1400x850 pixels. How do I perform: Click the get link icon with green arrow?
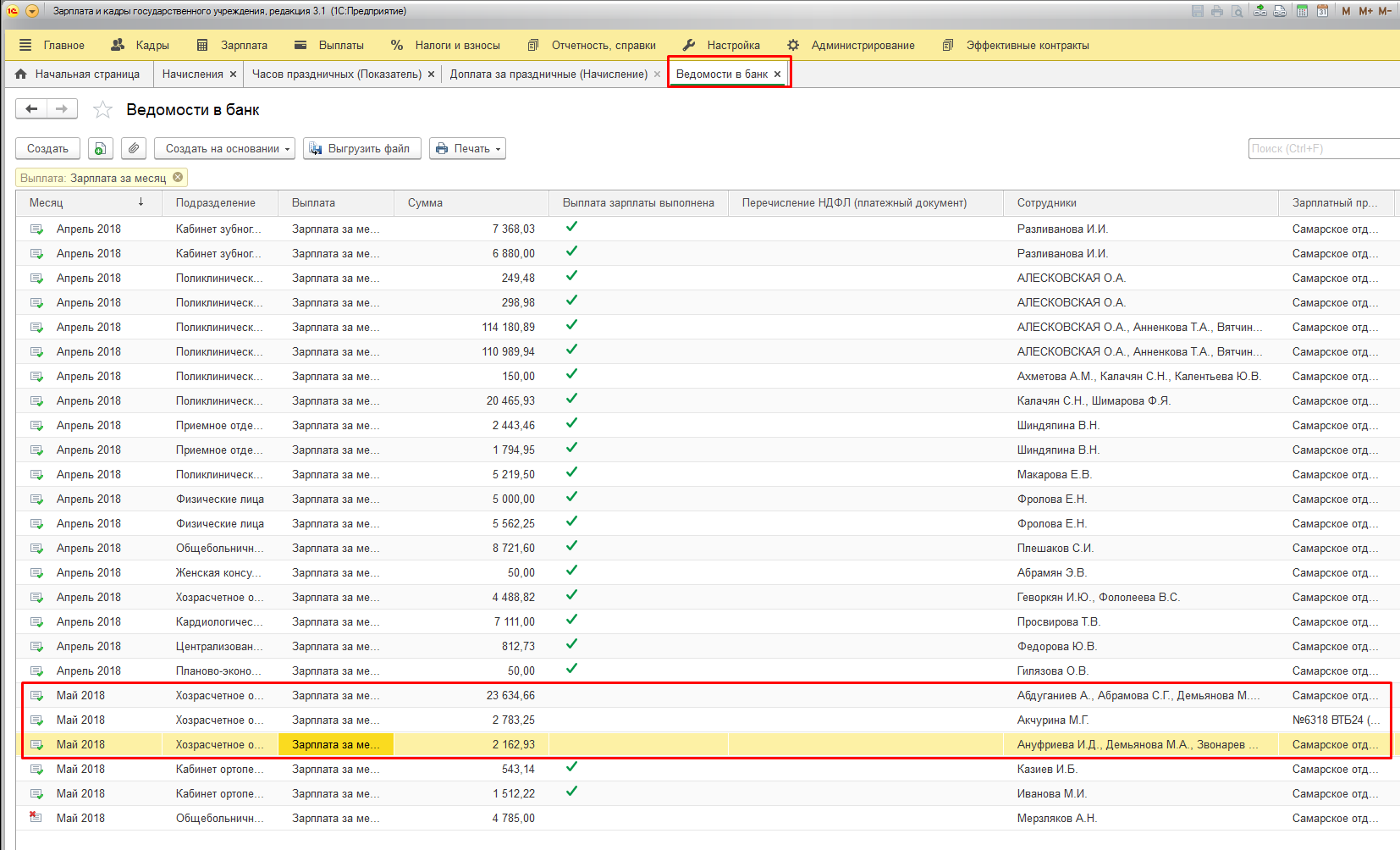click(1260, 11)
